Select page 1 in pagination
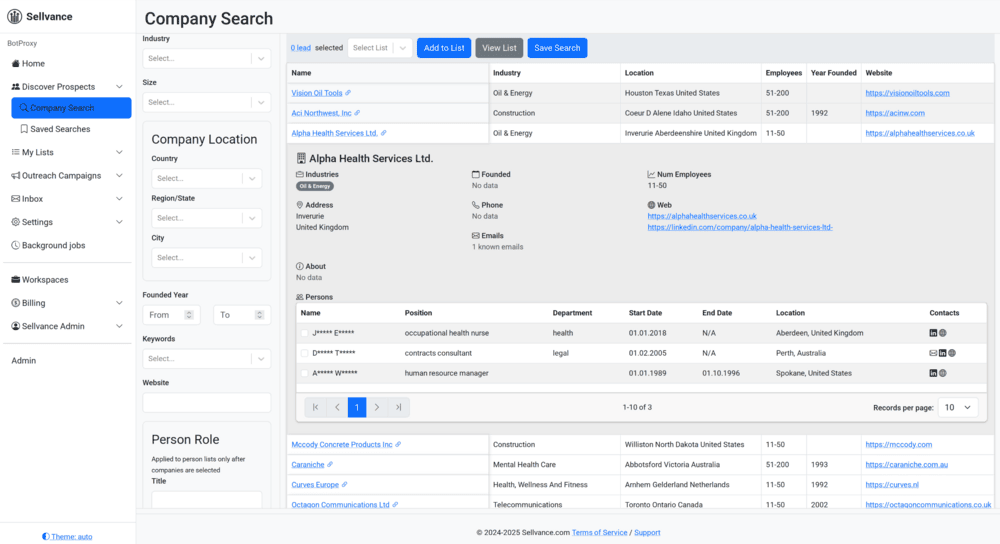The image size is (1000, 544). [x=357, y=407]
